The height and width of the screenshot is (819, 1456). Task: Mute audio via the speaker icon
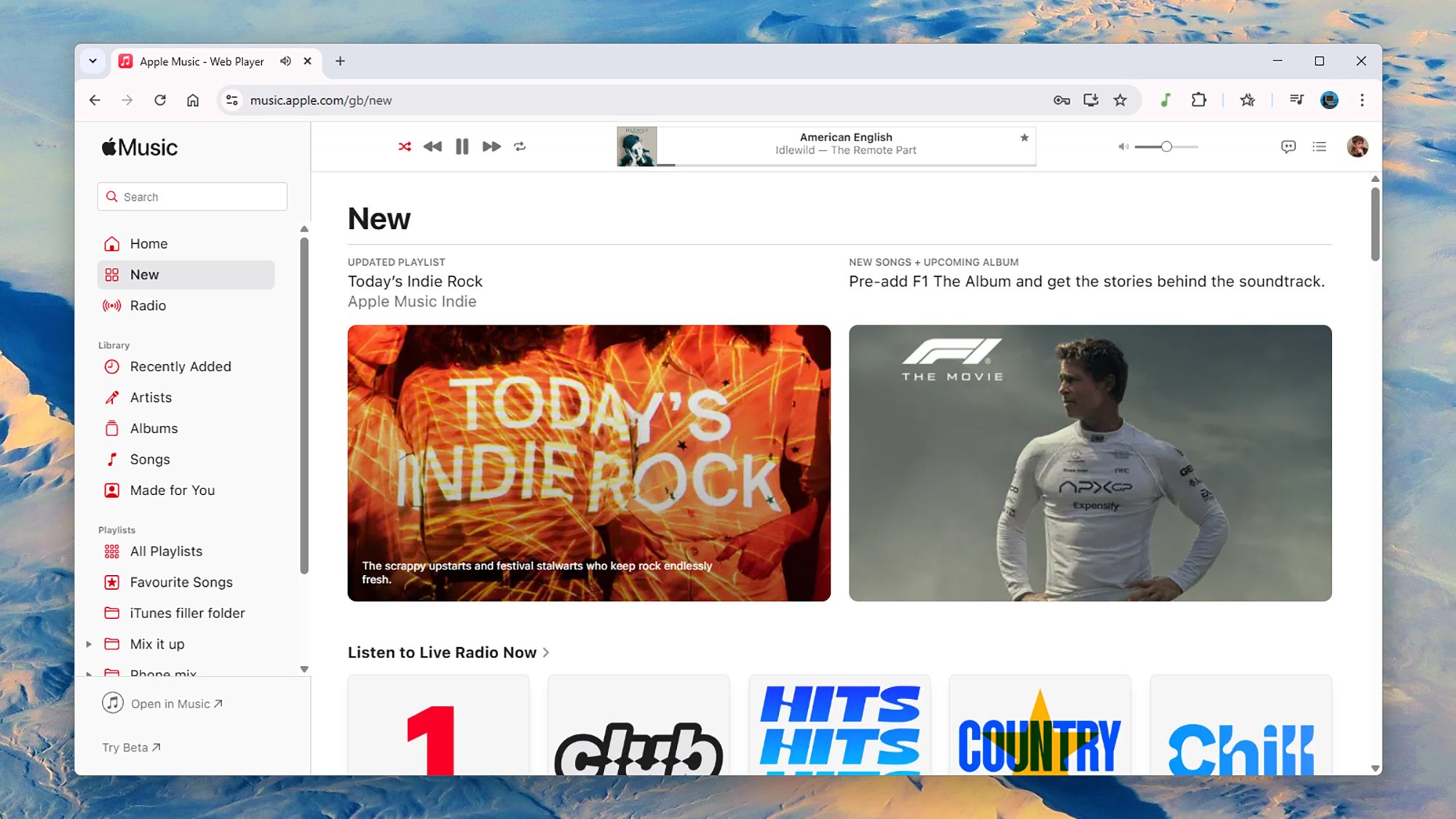click(1121, 146)
